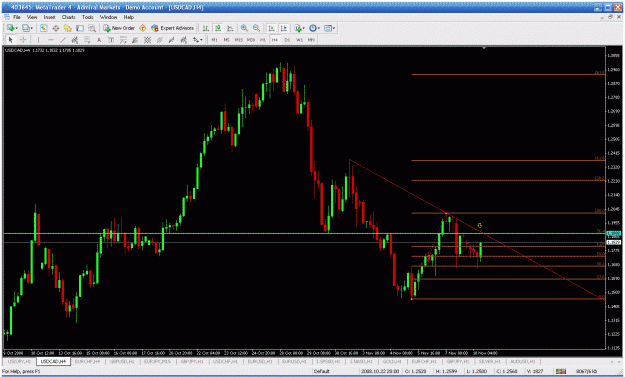Viewport: 625px width, 377px height.
Task: Open the Strategy Tester
Action: pyautogui.click(x=92, y=28)
